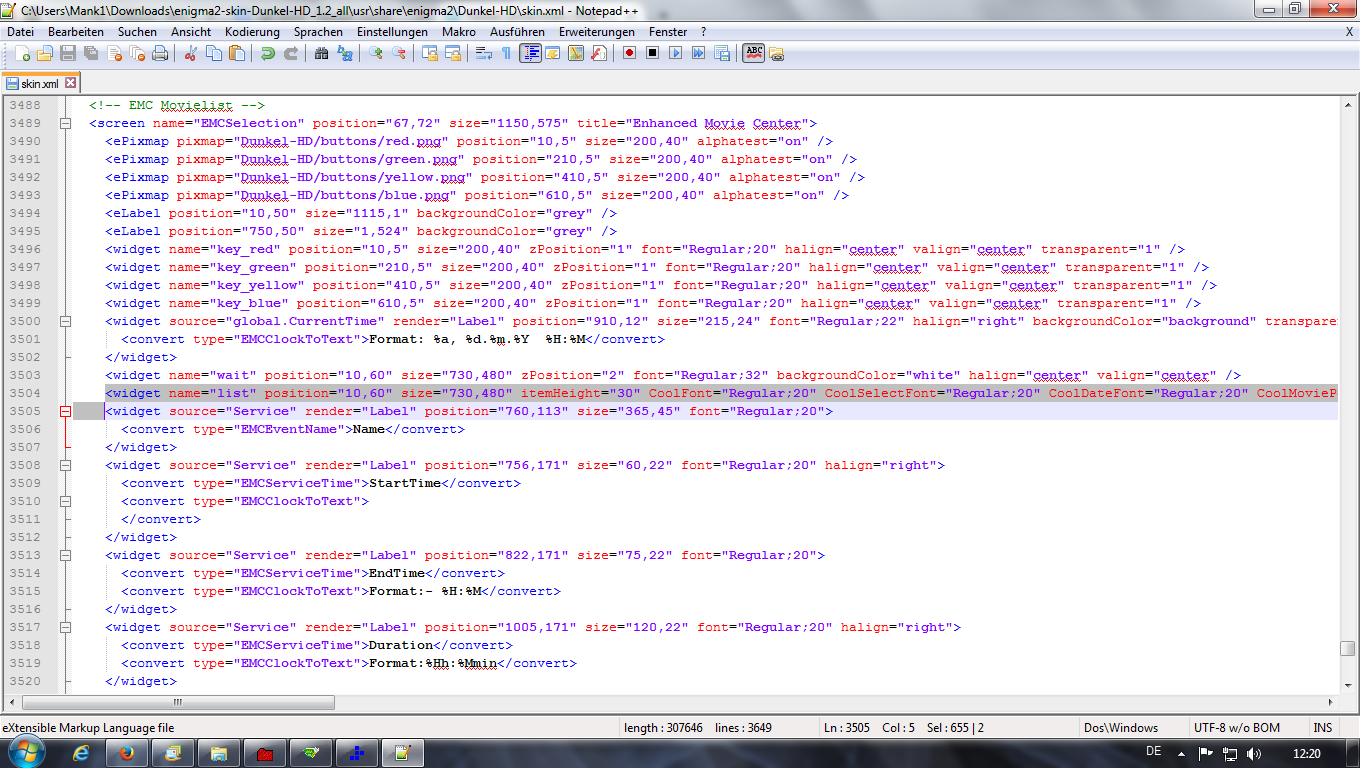Viewport: 1360px width, 768px height.
Task: Play back the recorded macro
Action: coord(675,53)
